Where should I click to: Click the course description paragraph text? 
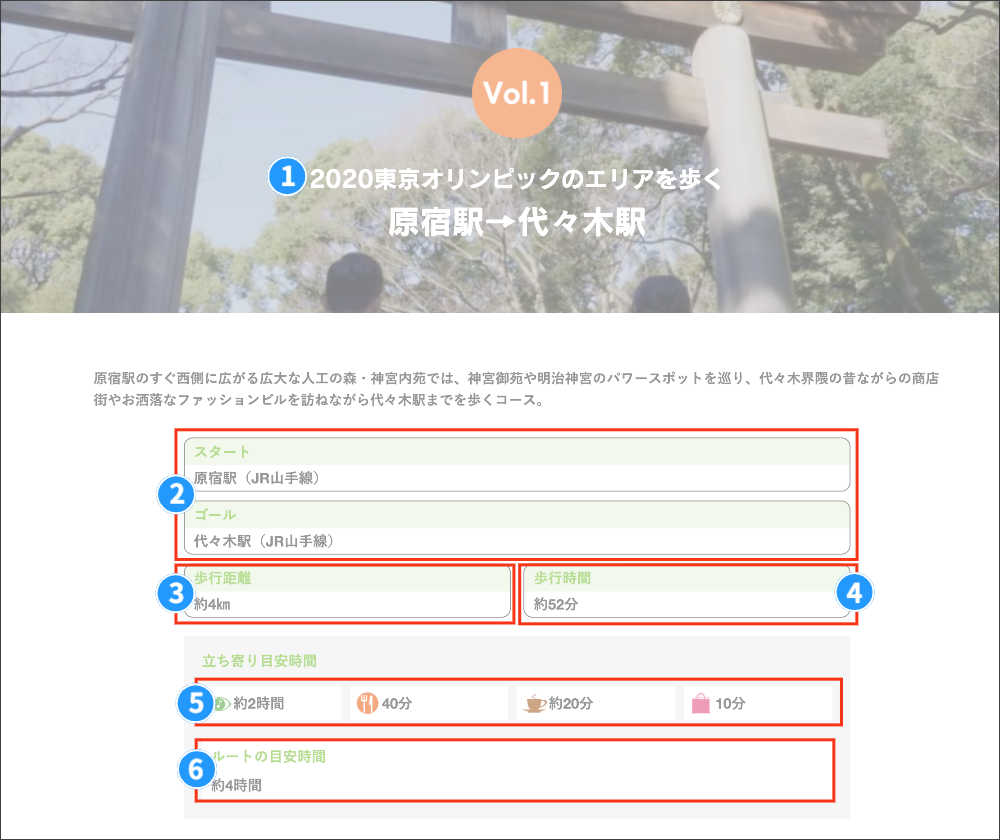point(516,390)
